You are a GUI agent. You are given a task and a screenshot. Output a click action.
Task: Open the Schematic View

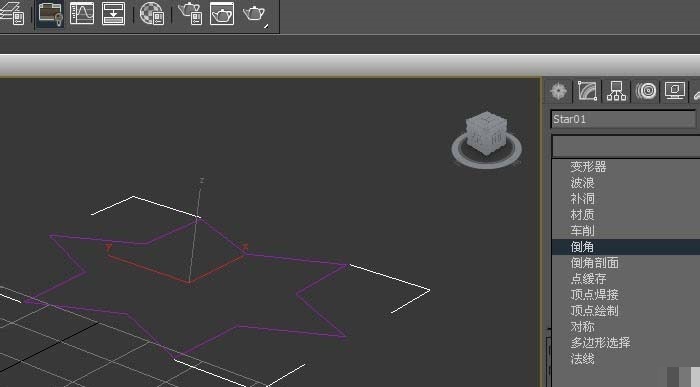[x=113, y=13]
